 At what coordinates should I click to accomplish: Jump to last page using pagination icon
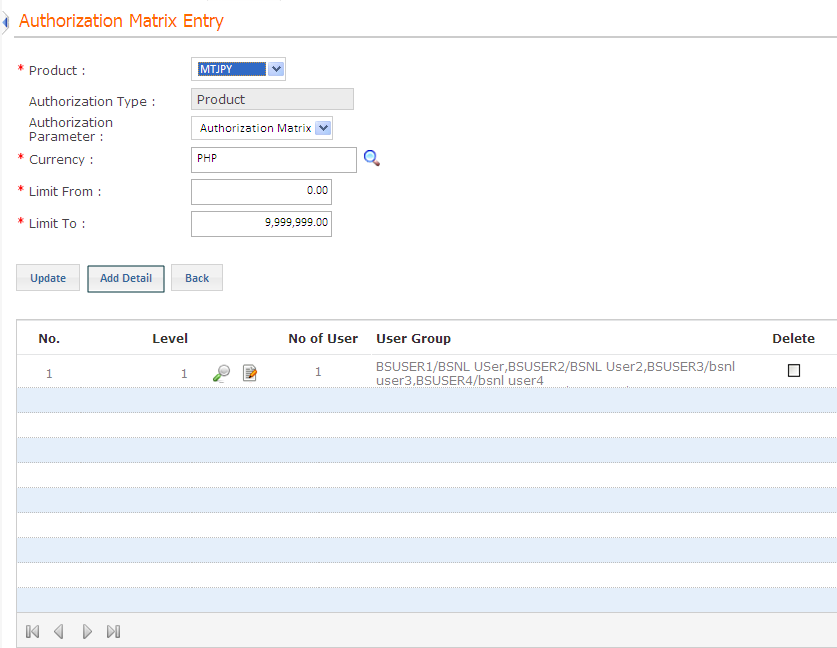tap(113, 631)
